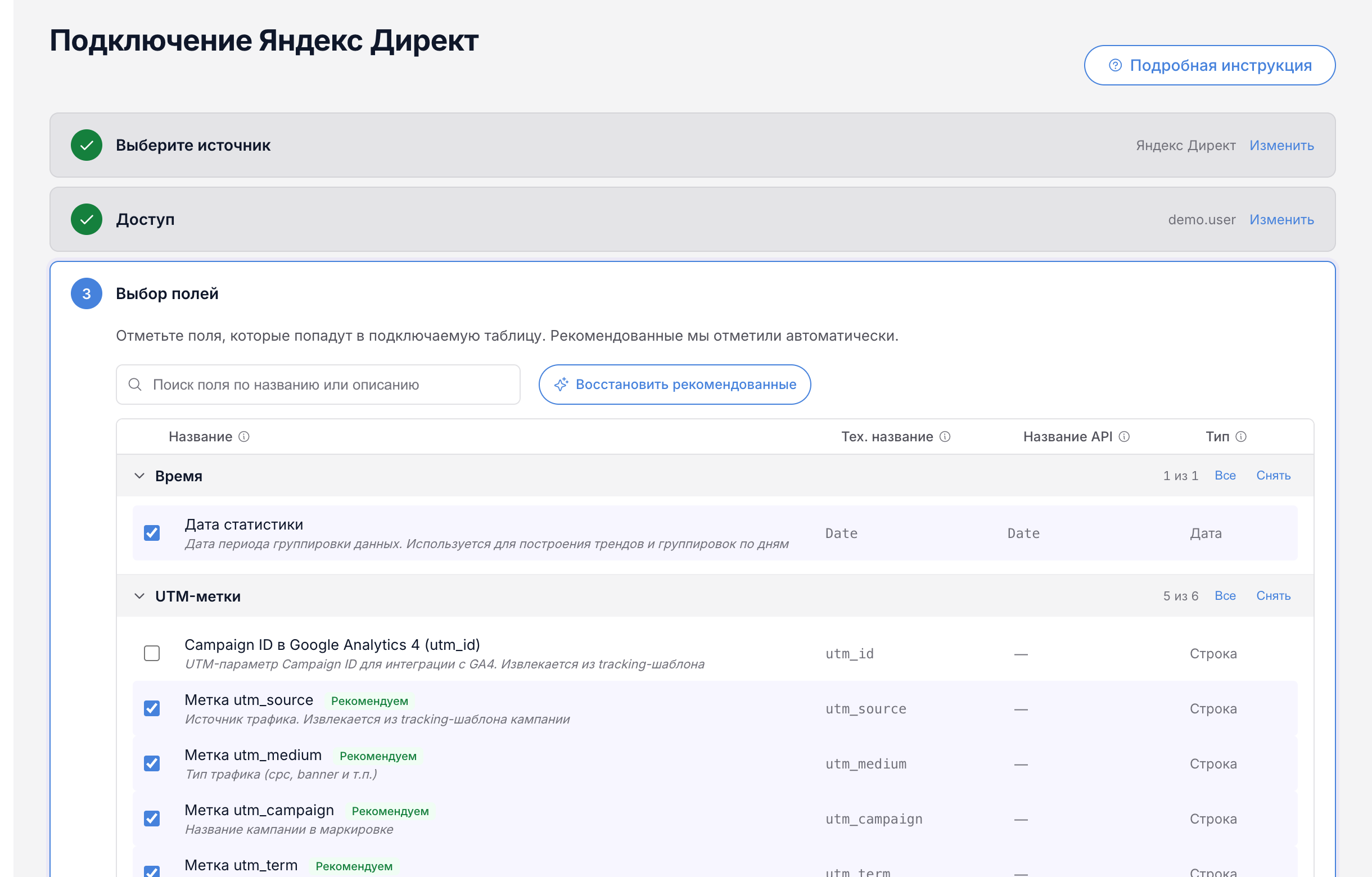Click the utm_medium technical name cell
1372x877 pixels.
866,764
